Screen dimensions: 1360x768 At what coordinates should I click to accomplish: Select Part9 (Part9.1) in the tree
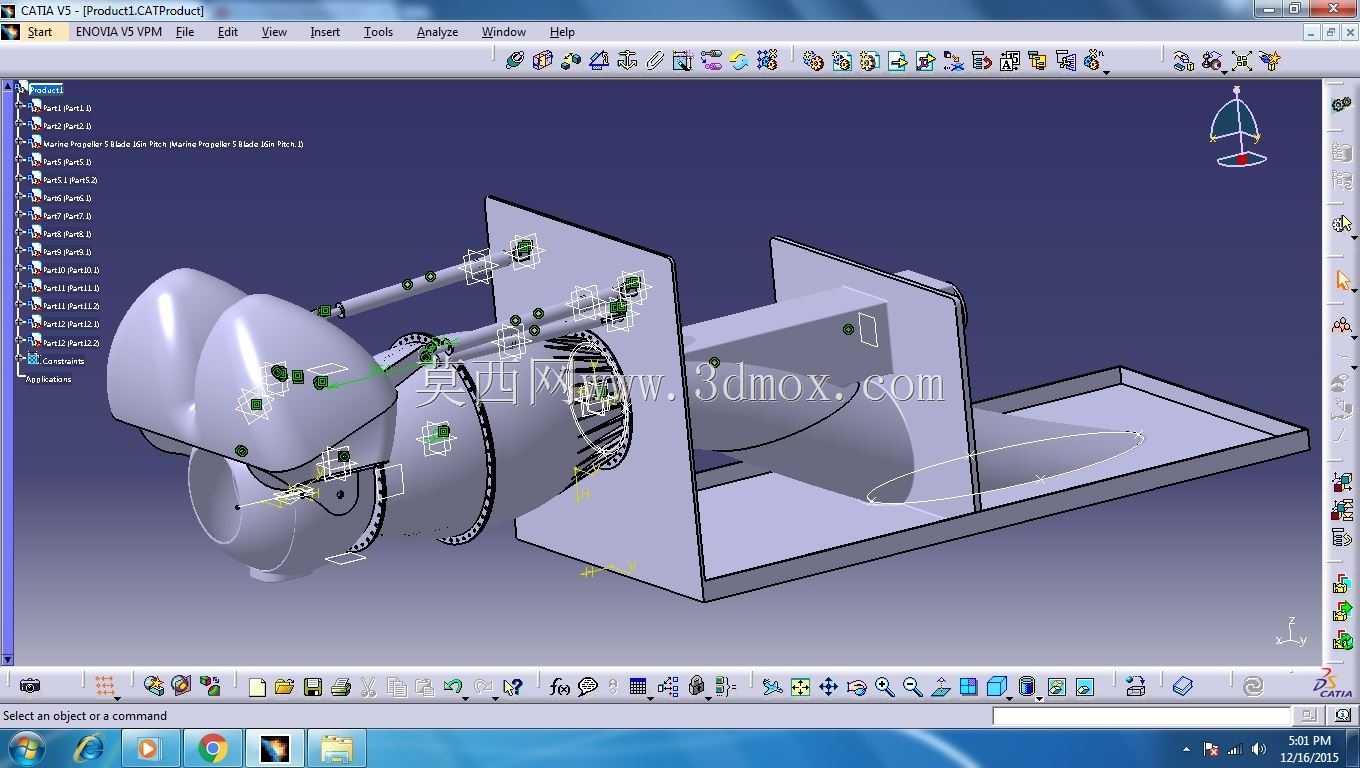(67, 252)
